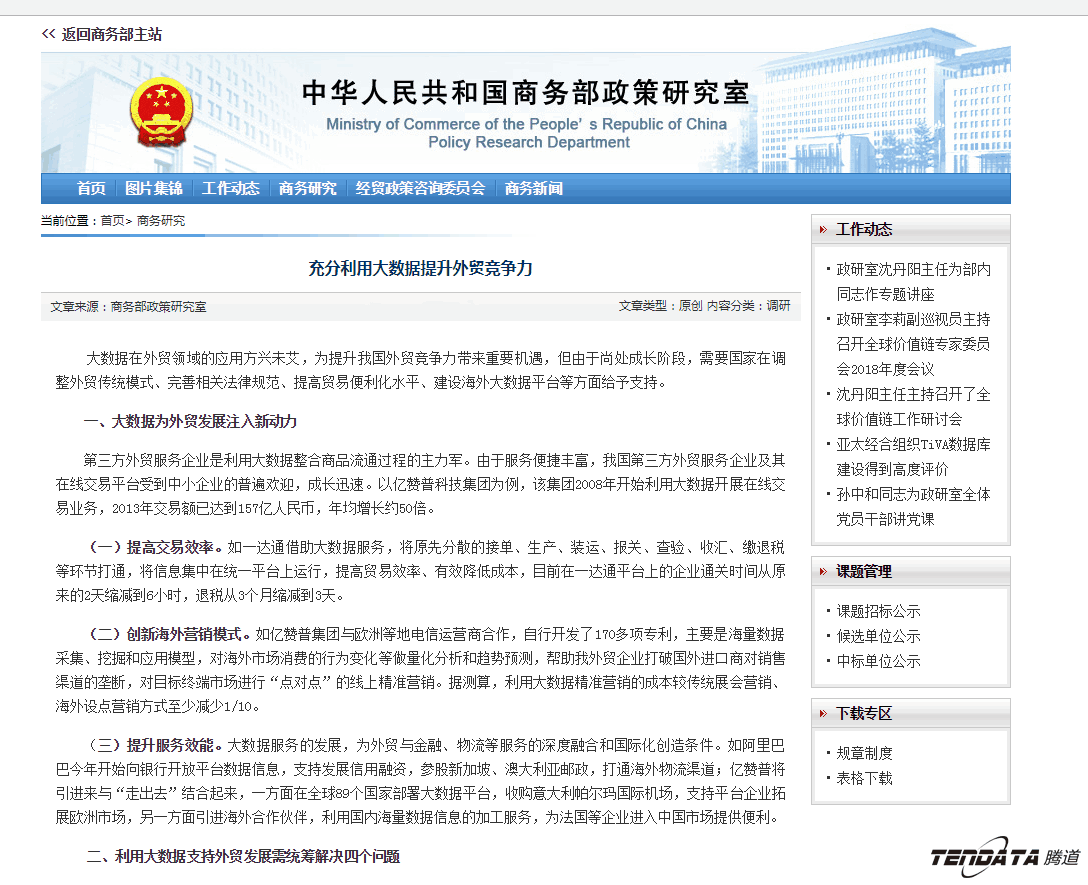Image resolution: width=1088 pixels, height=885 pixels.
Task: Open 规章制度 under 下载专区
Action: click(x=864, y=753)
